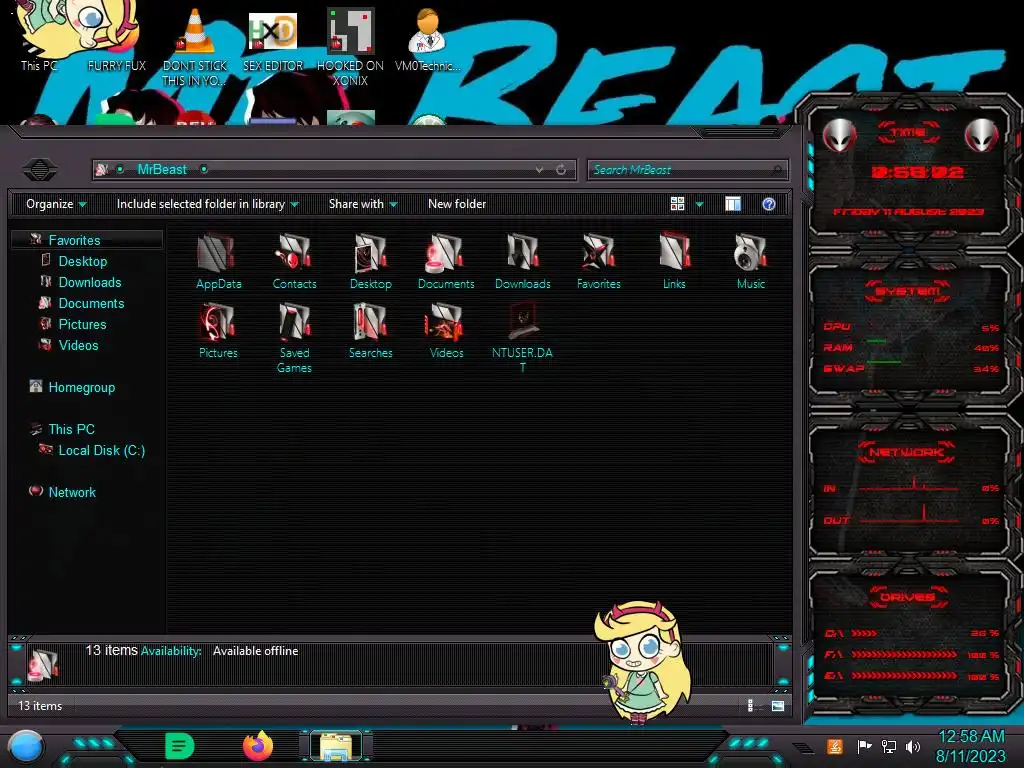Select Network in the navigation pane
1024x768 pixels.
tap(72, 492)
